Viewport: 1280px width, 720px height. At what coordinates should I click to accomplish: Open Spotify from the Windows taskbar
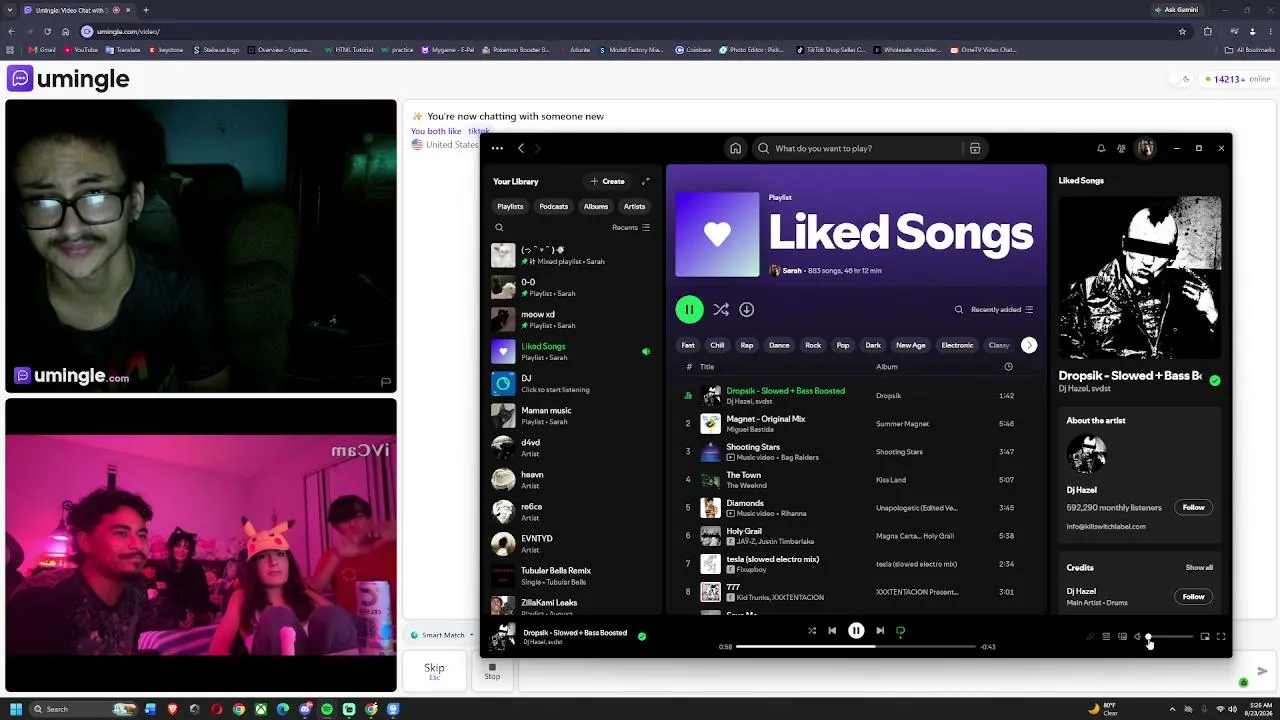pos(327,709)
